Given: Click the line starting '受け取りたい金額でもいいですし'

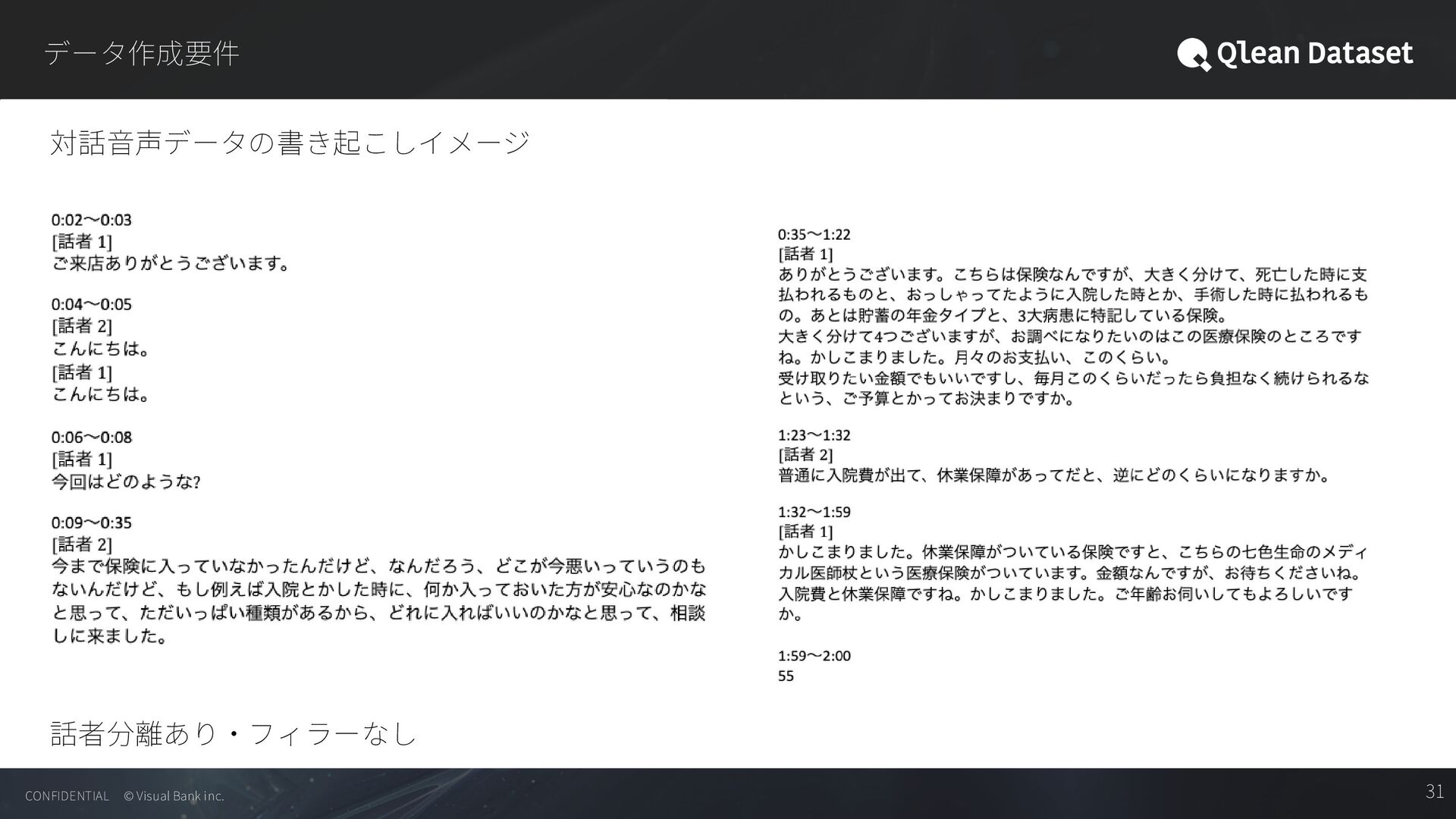Looking at the screenshot, I should (x=1074, y=378).
